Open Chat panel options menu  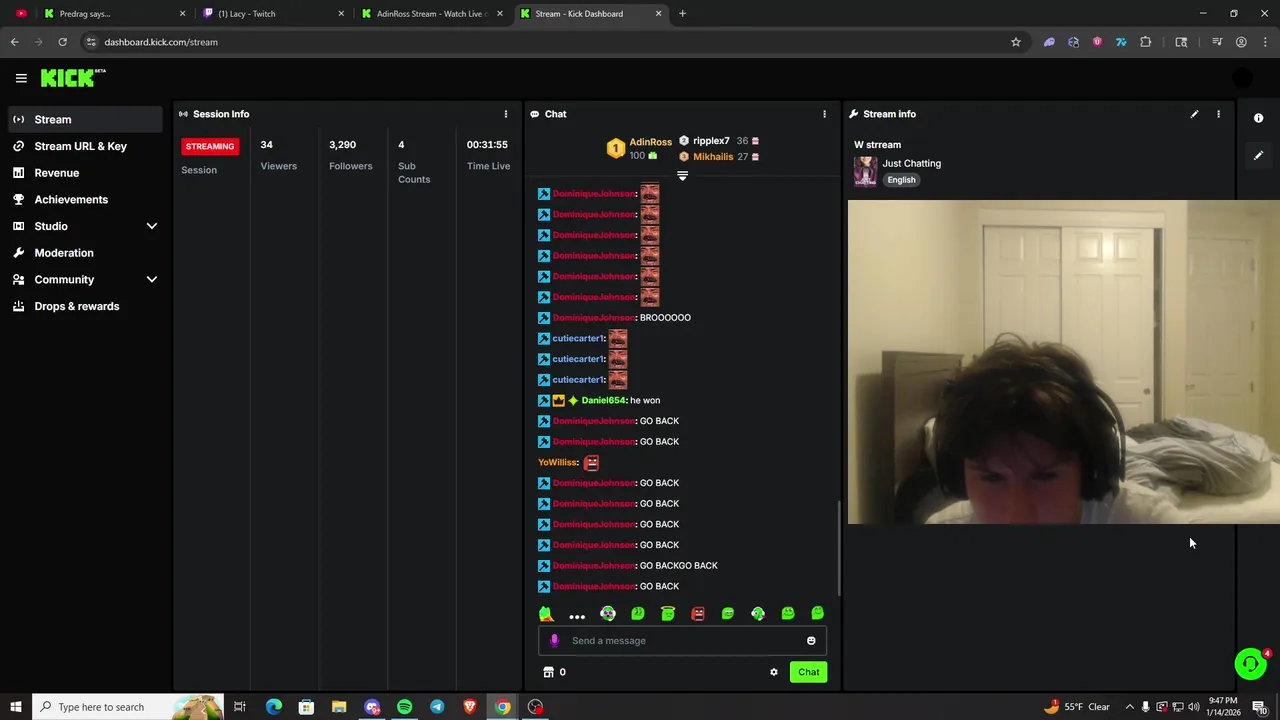point(824,114)
